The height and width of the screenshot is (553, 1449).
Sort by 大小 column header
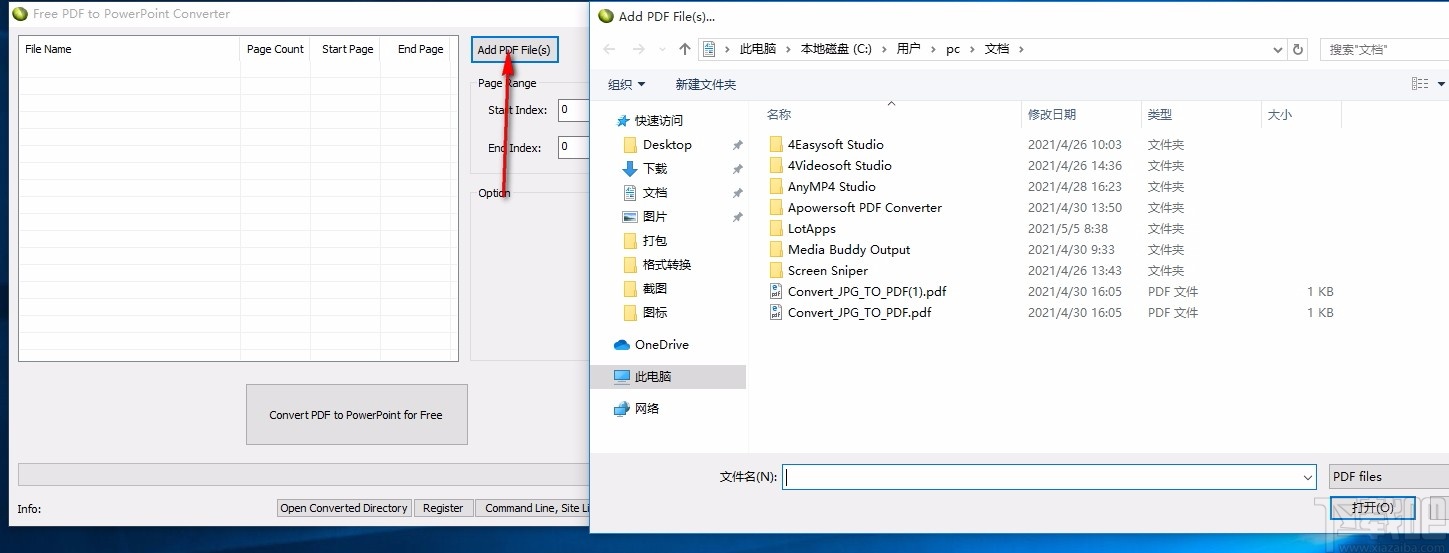tap(1280, 115)
